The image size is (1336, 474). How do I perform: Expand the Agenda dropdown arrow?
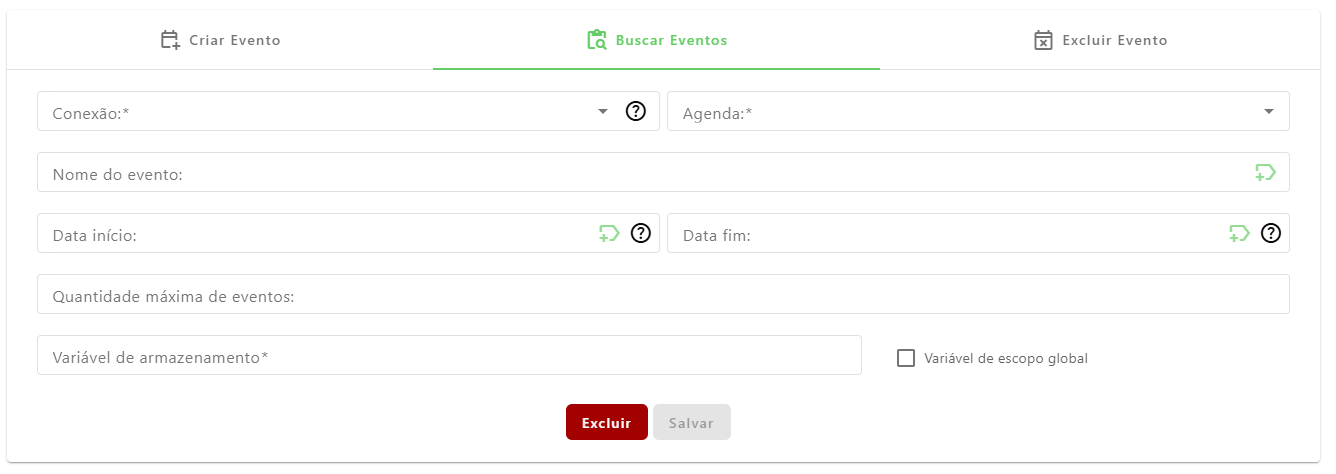tap(1269, 111)
